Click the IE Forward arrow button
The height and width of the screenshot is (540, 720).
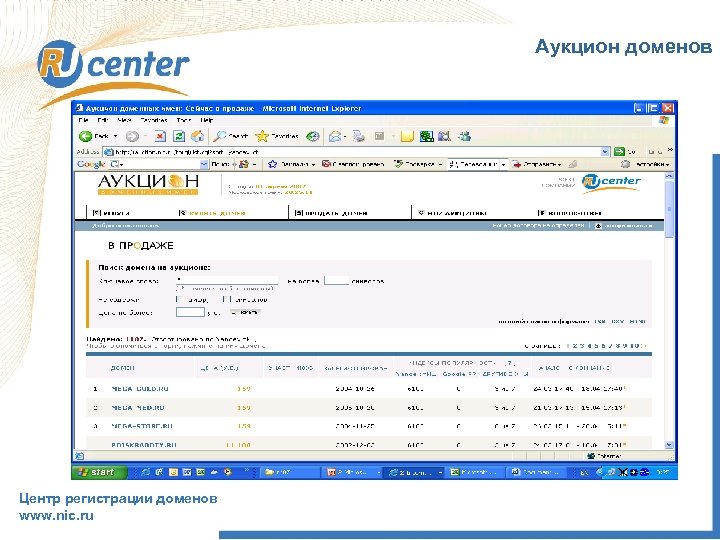(x=132, y=136)
